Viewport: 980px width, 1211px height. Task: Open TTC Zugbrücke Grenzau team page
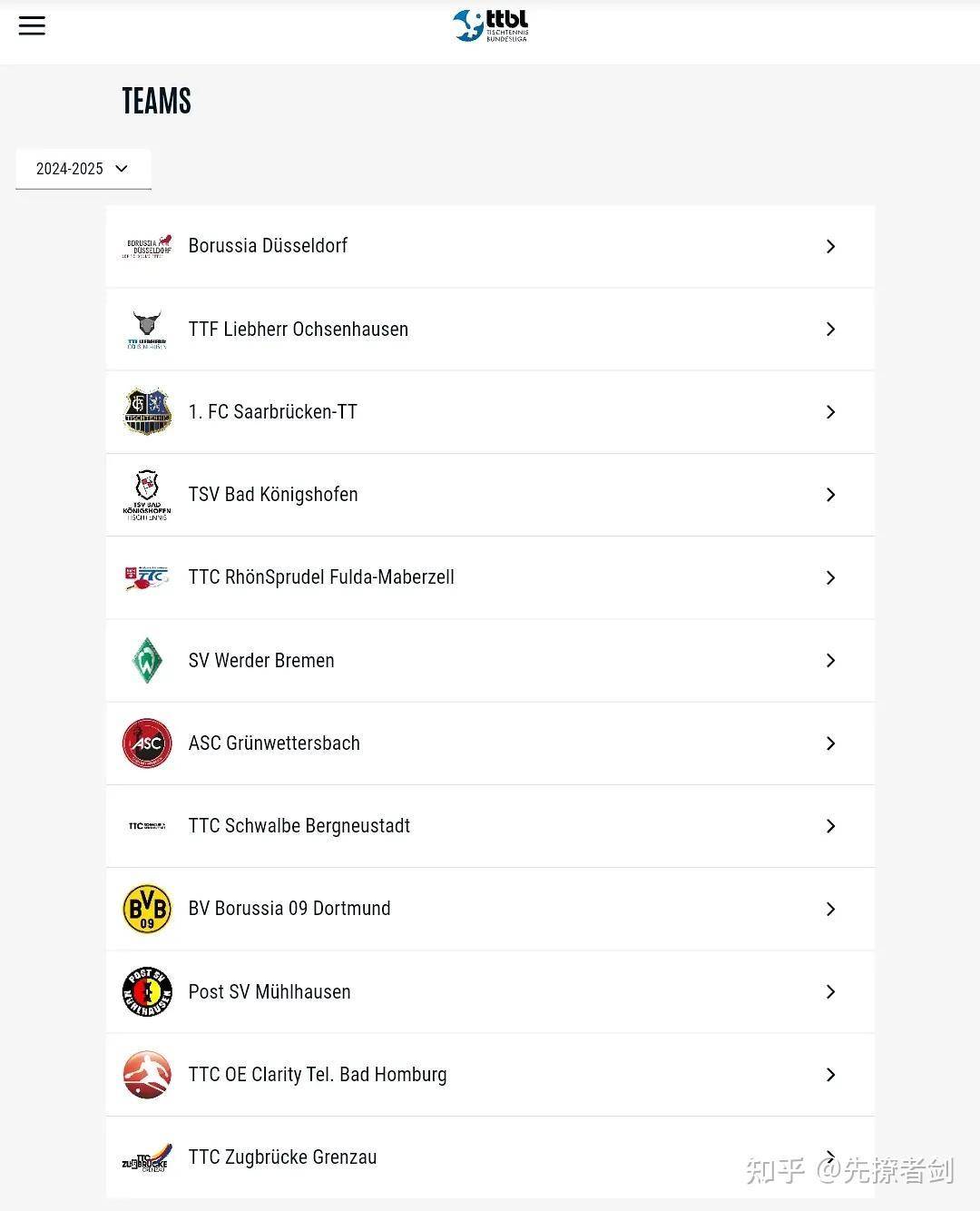tap(282, 1157)
